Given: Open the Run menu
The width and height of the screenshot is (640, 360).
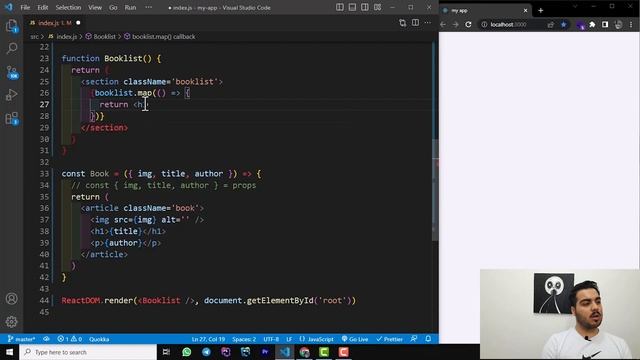Looking at the screenshot, I should coord(130,7).
